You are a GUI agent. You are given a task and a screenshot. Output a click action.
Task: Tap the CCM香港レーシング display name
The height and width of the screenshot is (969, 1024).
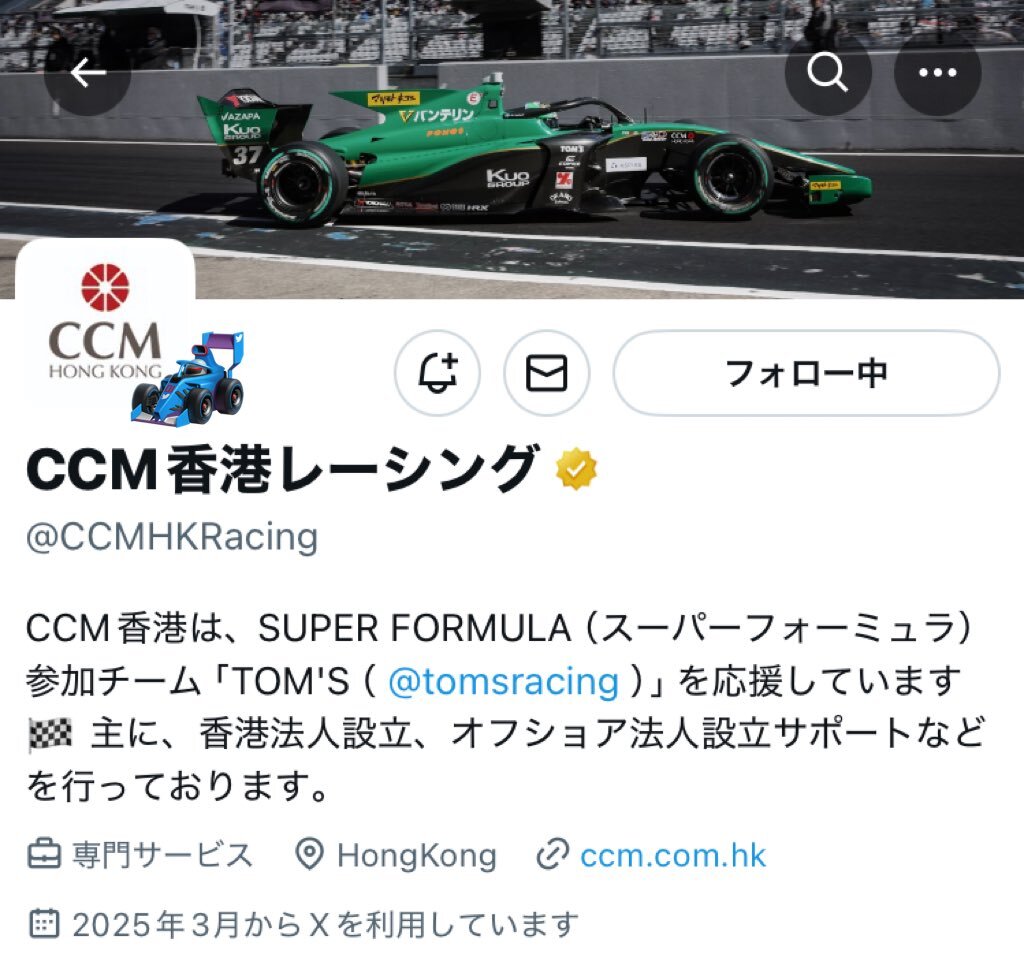pos(283,469)
